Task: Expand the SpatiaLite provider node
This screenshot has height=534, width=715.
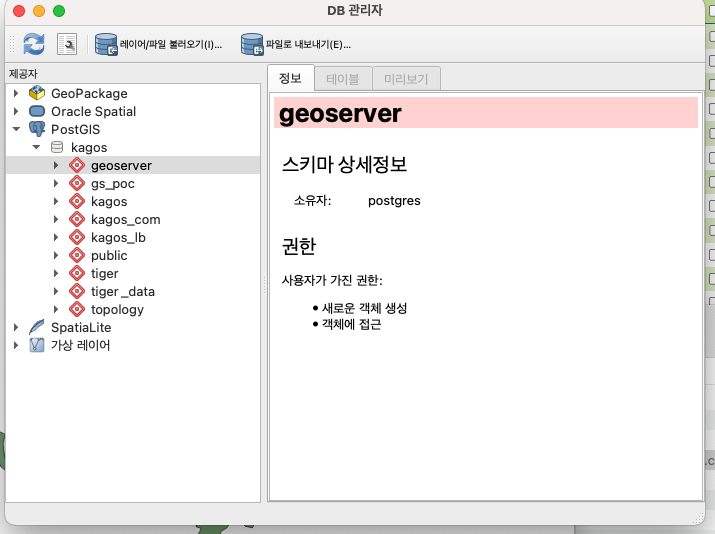Action: pos(16,327)
